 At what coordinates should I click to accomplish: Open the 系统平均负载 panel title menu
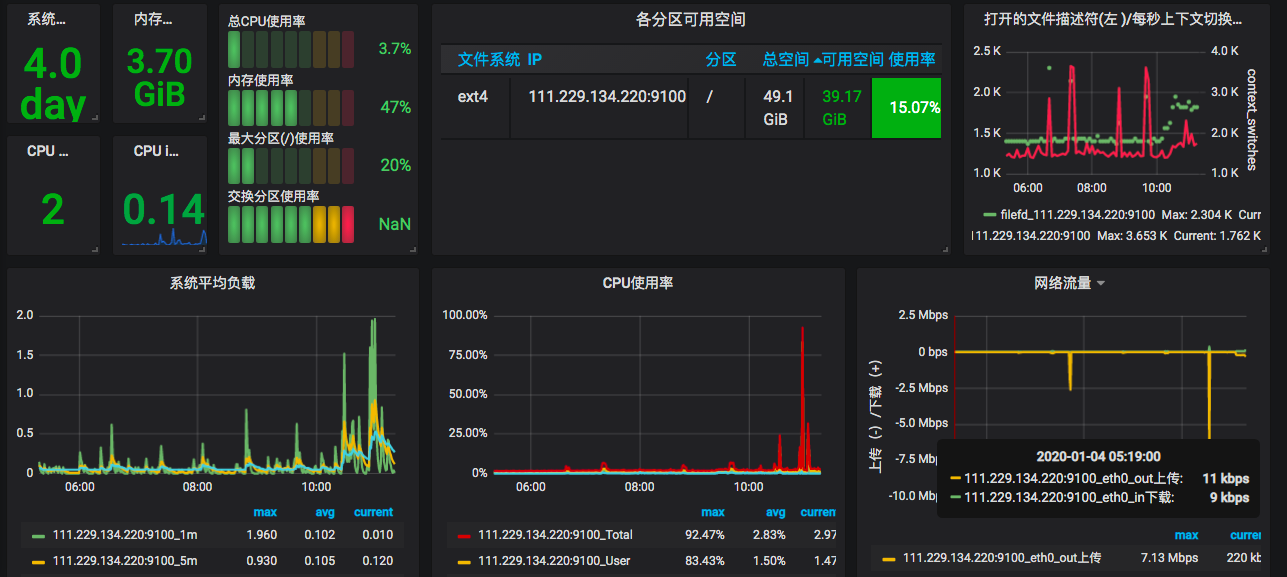[212, 284]
